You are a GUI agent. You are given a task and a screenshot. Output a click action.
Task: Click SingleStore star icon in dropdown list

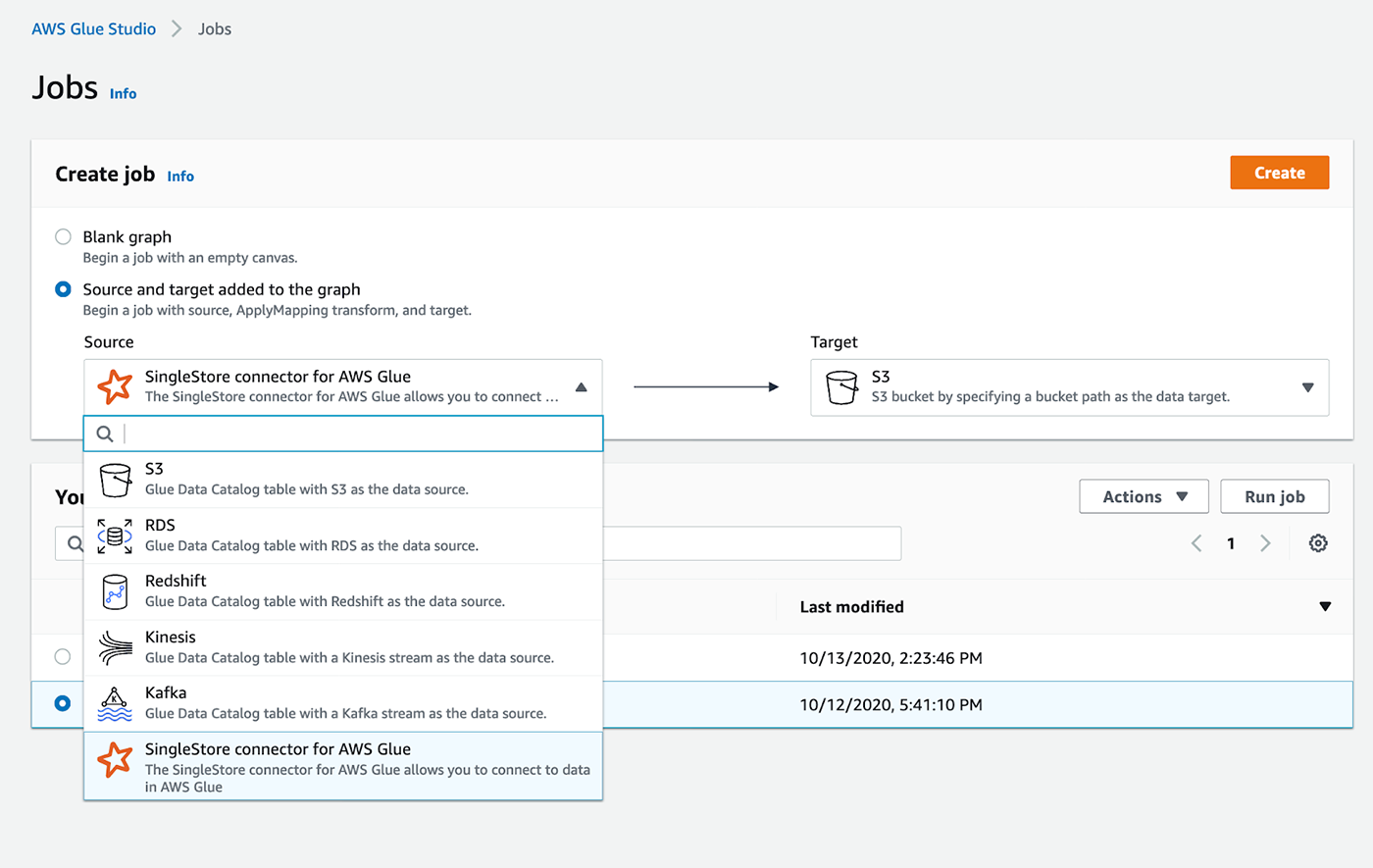tap(115, 759)
